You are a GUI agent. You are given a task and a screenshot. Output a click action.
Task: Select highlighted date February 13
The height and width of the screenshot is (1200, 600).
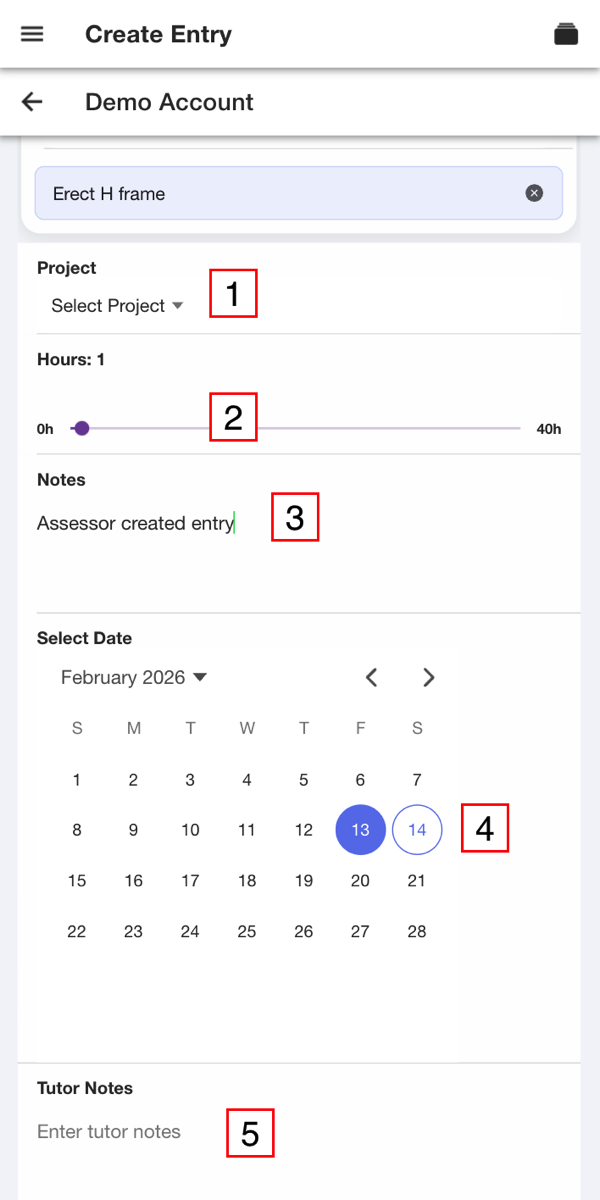pyautogui.click(x=360, y=830)
